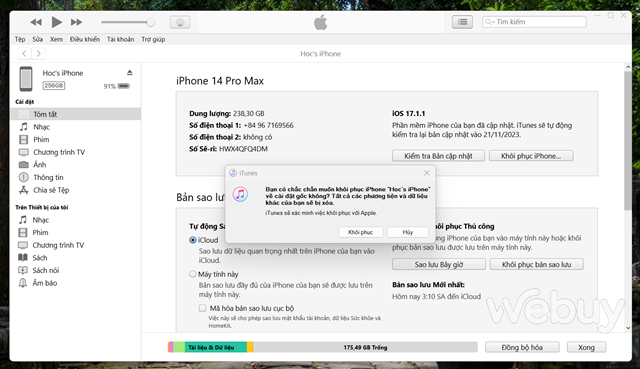Select Tóm tắt in the sidebar
Viewport: 640px width, 369px height.
click(x=76, y=114)
